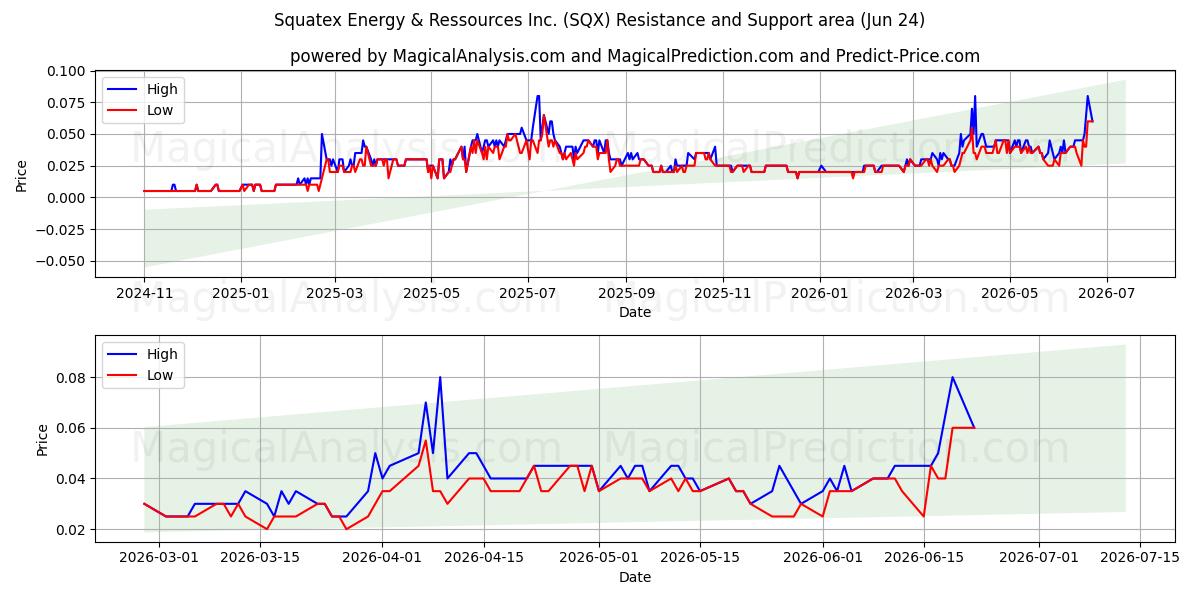Click the 2026-05-15 date tick label
The width and height of the screenshot is (1200, 600).
tap(701, 559)
